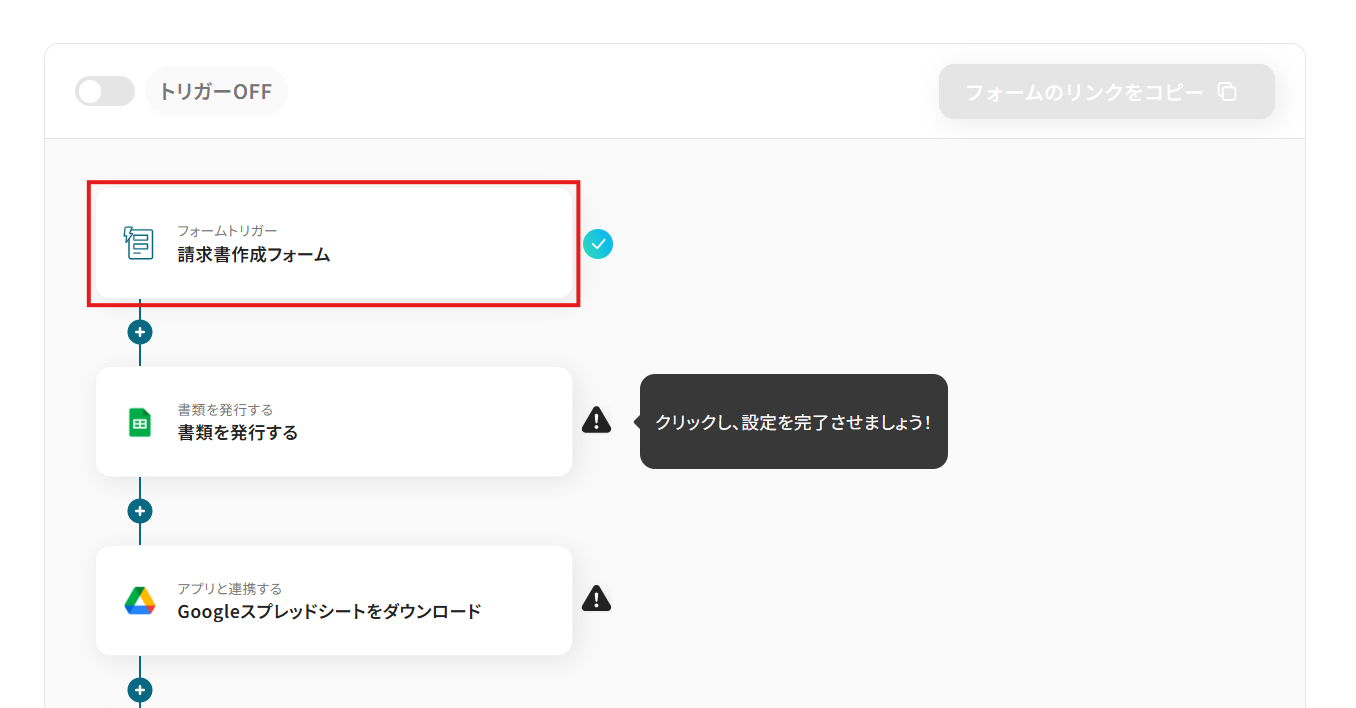This screenshot has width=1356, height=708.
Task: Click the トリガーOFF status label
Action: 216,92
